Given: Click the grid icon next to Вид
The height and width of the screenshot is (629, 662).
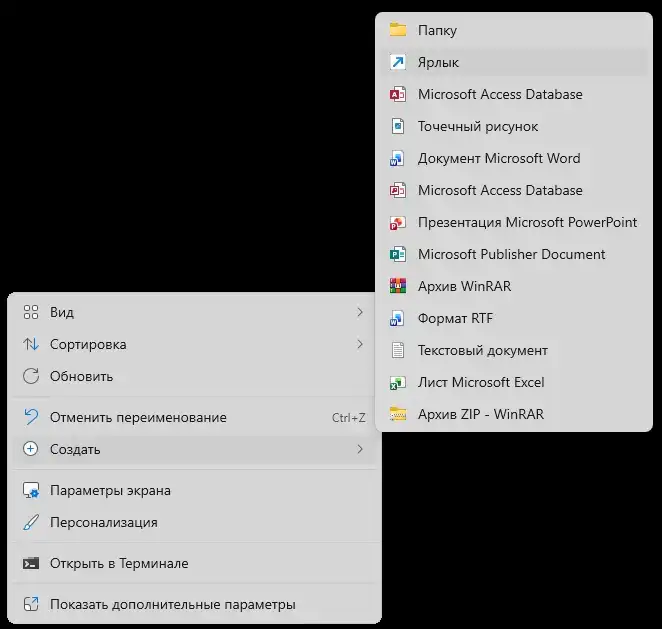Looking at the screenshot, I should tap(31, 312).
